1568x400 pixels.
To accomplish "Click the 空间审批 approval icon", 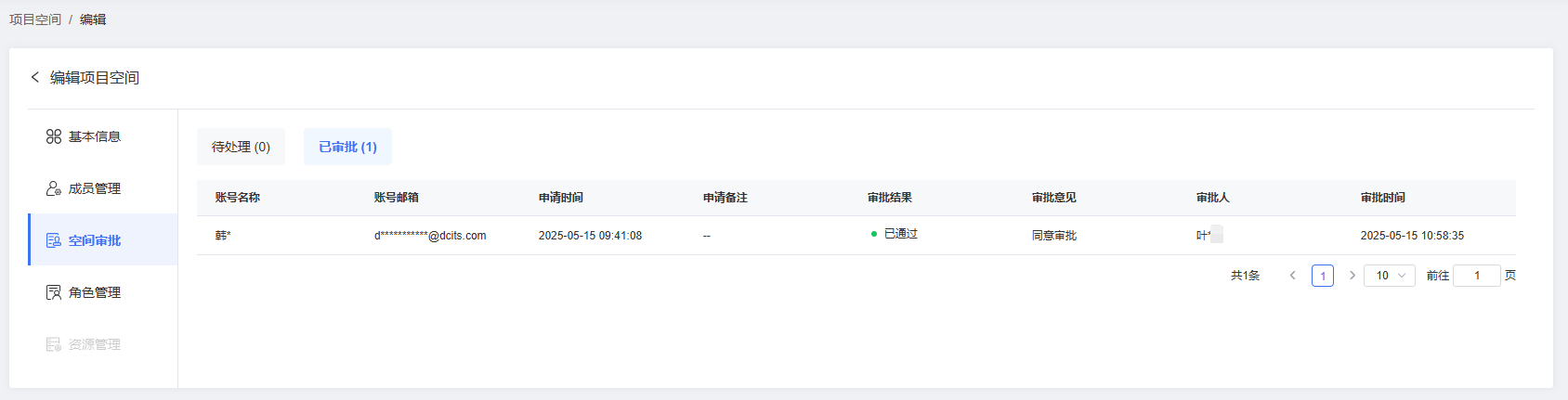I will [54, 240].
